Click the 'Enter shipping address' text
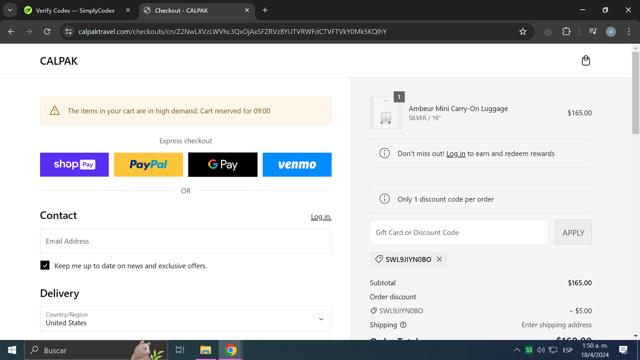This screenshot has height=360, width=640. (556, 325)
